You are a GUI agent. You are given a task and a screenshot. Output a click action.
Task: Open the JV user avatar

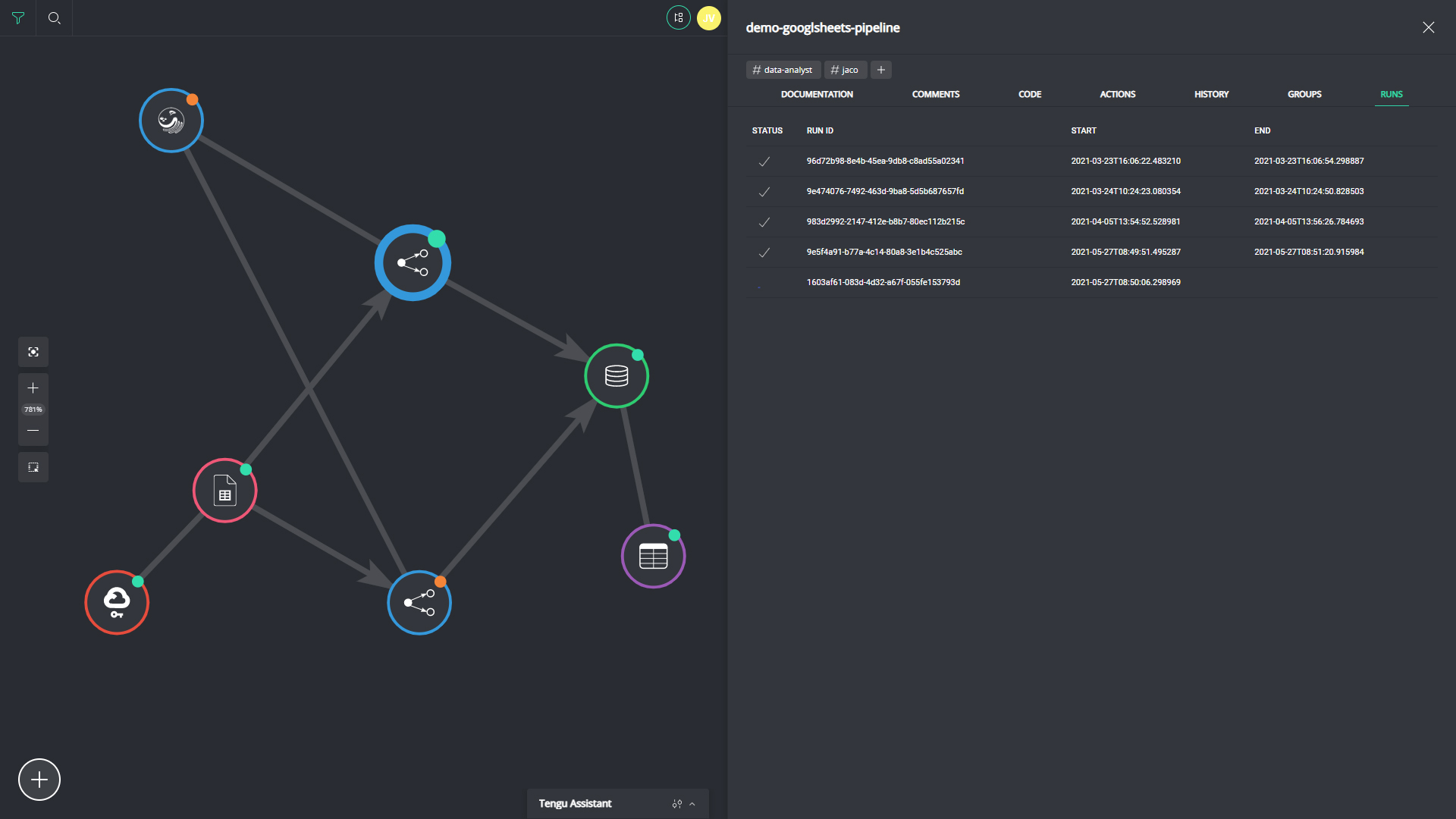pos(708,17)
